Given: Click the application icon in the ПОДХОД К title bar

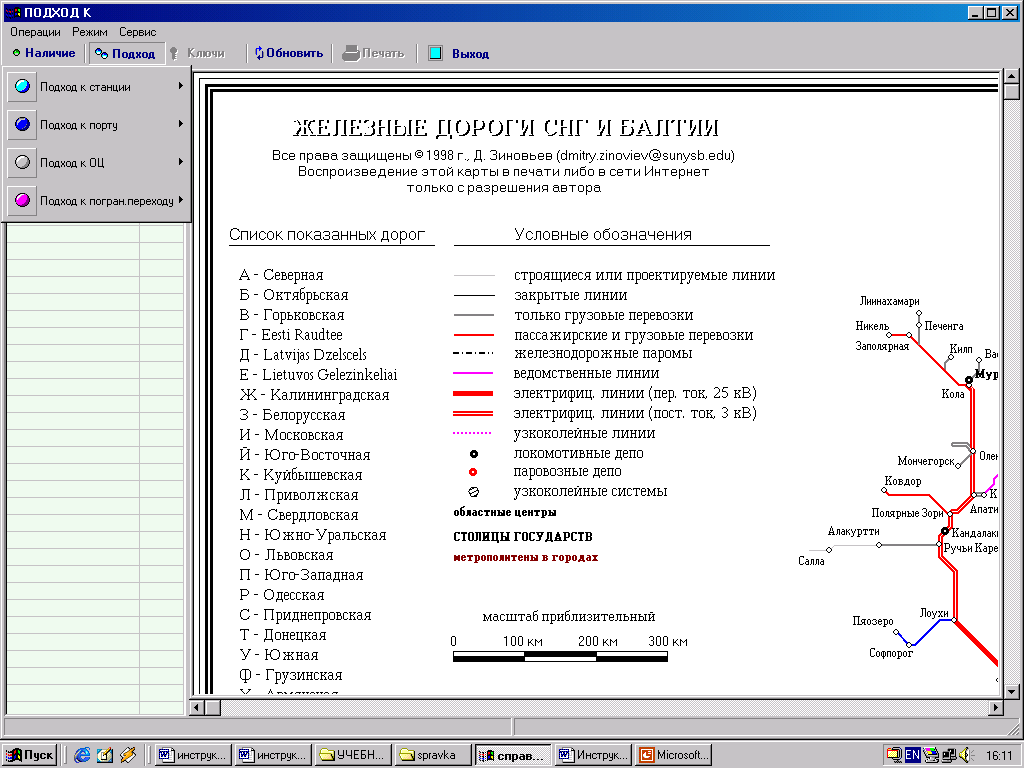Looking at the screenshot, I should coord(12,12).
